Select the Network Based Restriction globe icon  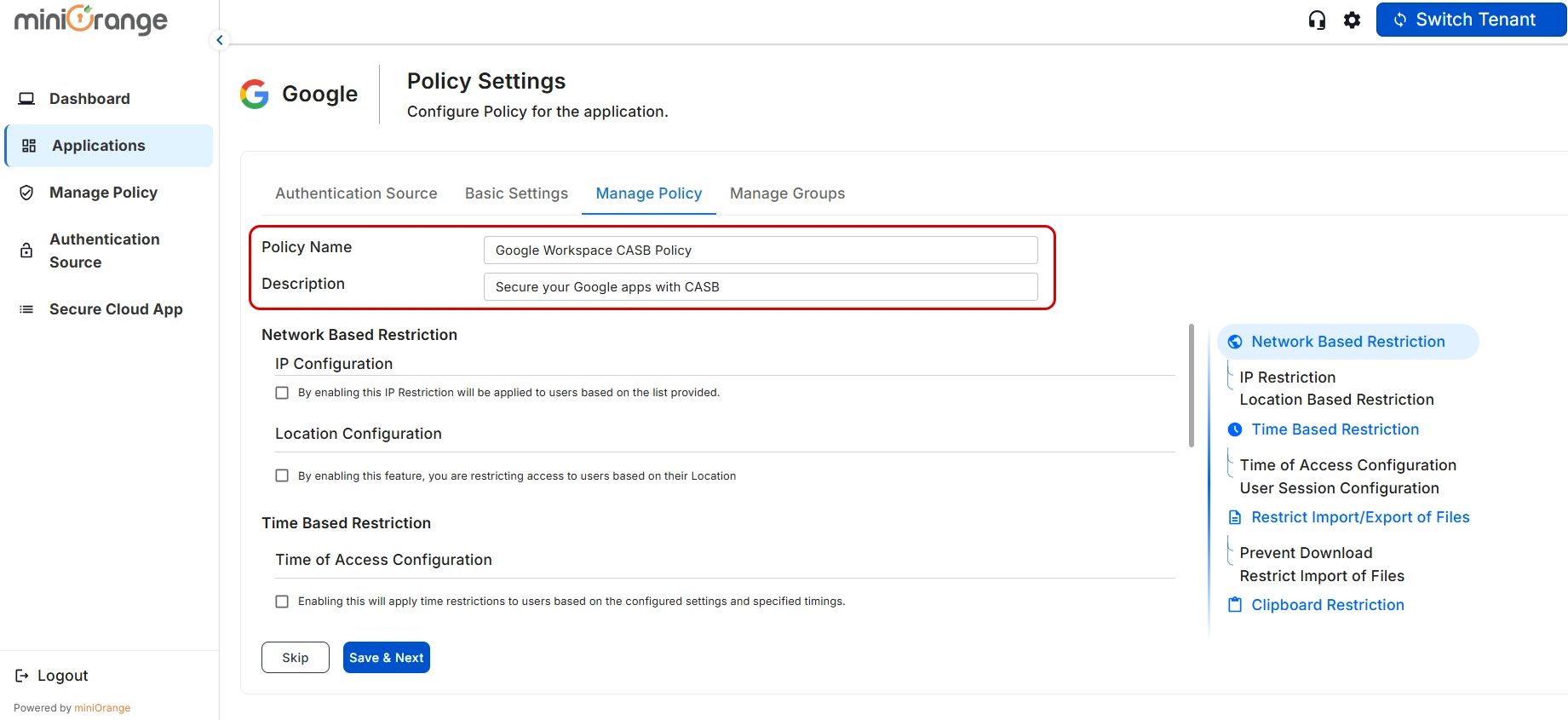pyautogui.click(x=1235, y=341)
